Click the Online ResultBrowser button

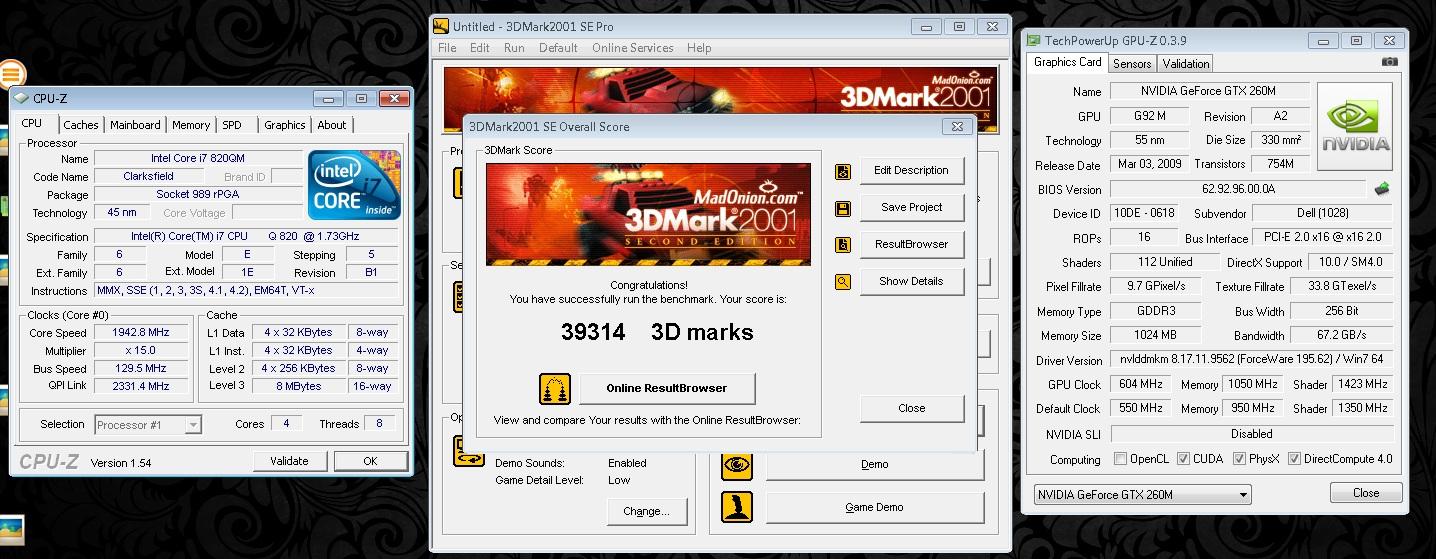pyautogui.click(x=666, y=388)
